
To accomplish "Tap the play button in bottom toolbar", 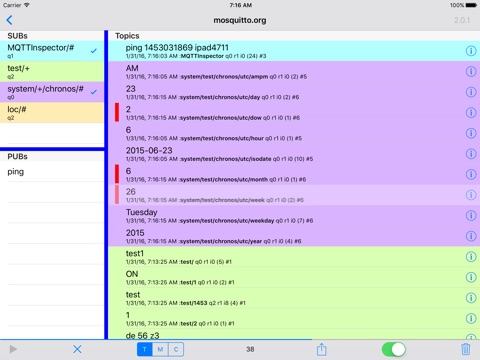I will pyautogui.click(x=13, y=349).
